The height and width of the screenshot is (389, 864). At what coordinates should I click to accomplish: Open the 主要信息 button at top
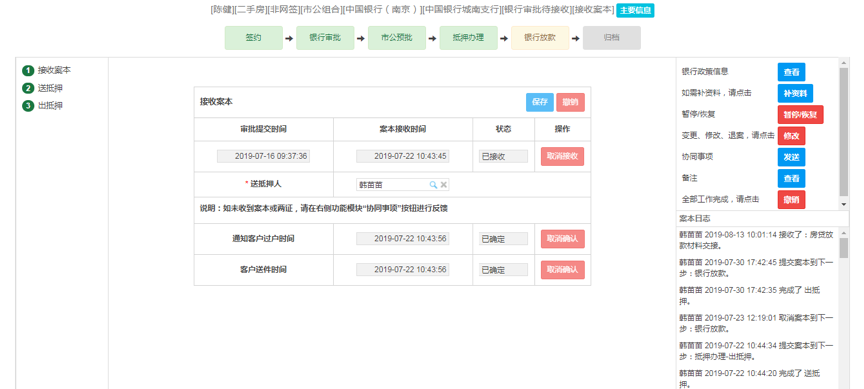635,10
